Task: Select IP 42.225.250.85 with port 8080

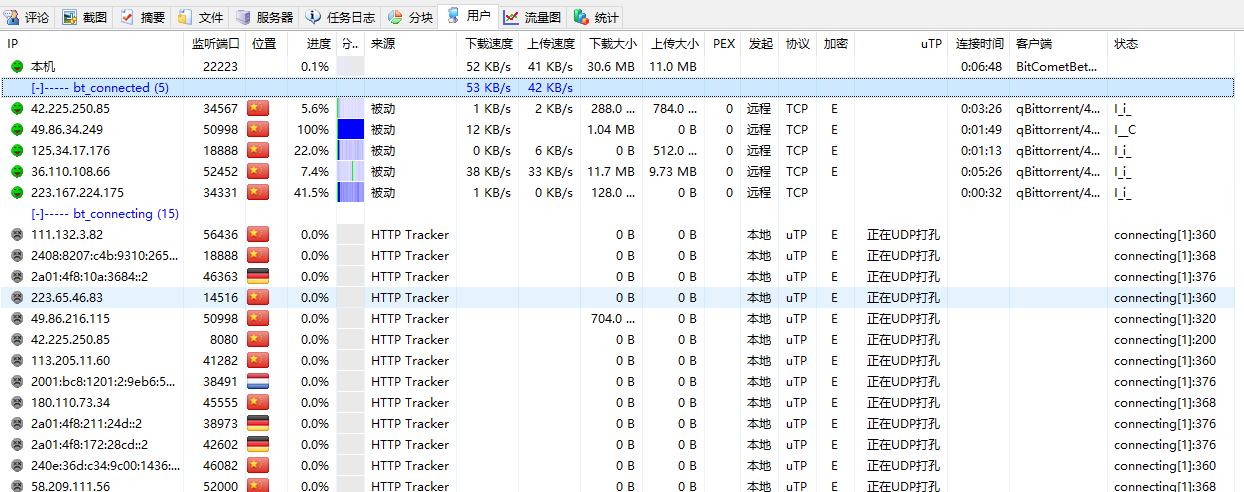Action: coord(70,339)
